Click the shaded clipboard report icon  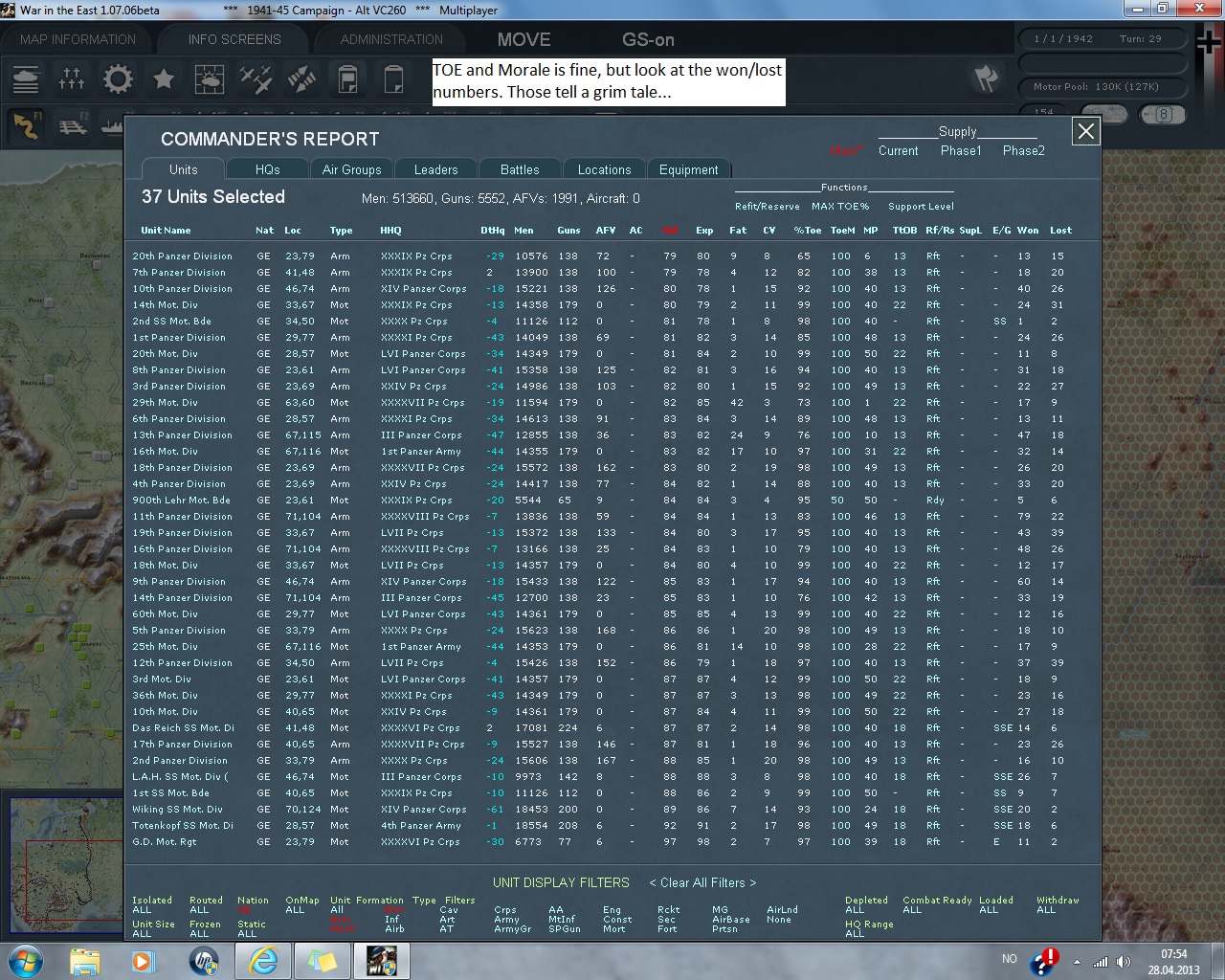(x=347, y=78)
